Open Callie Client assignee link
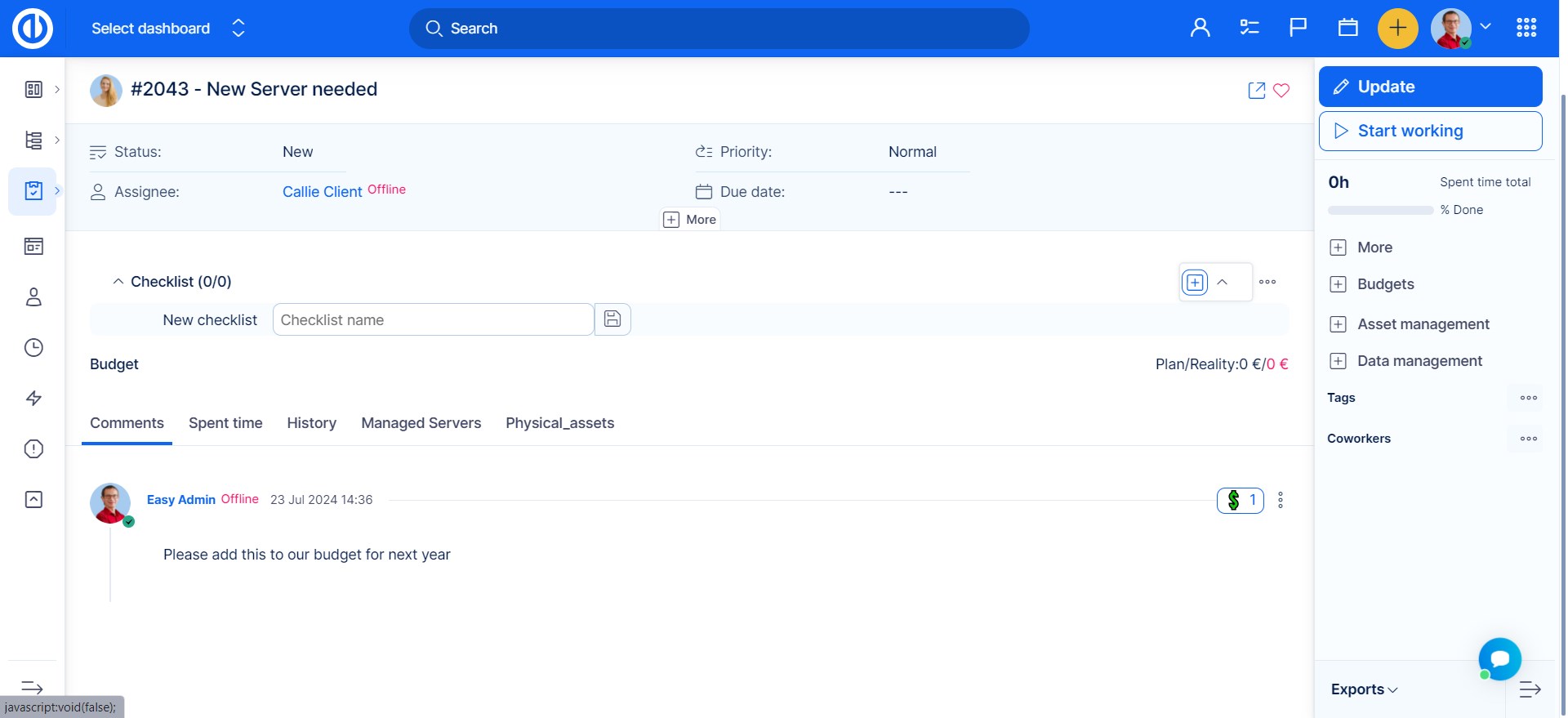 (322, 192)
